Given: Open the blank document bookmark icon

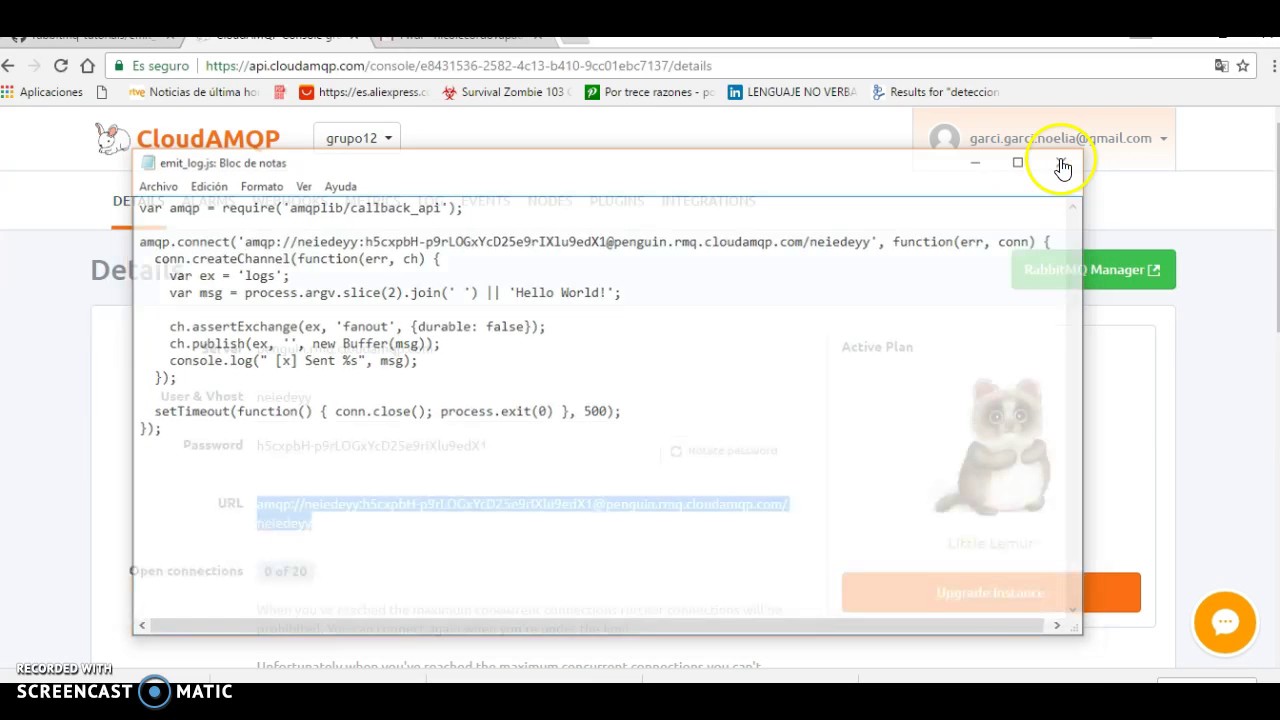Looking at the screenshot, I should tap(102, 92).
